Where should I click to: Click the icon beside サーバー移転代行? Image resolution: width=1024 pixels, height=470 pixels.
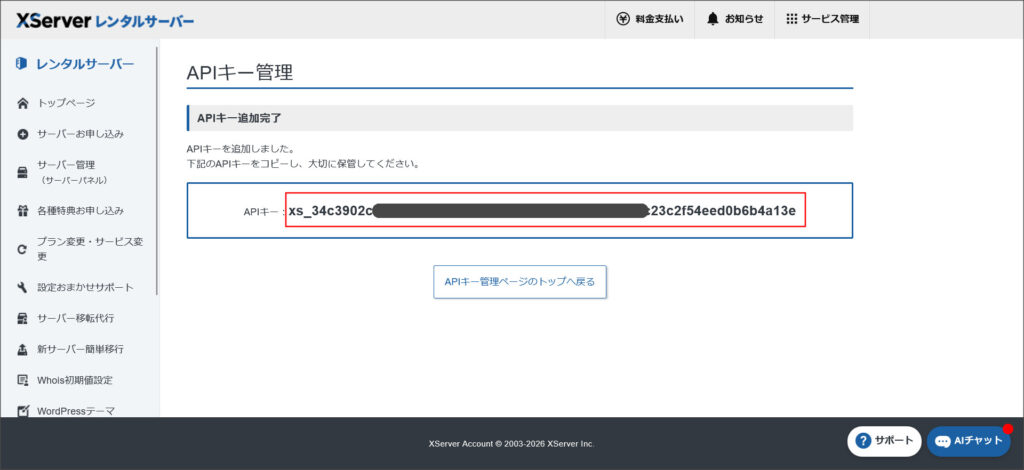point(22,319)
